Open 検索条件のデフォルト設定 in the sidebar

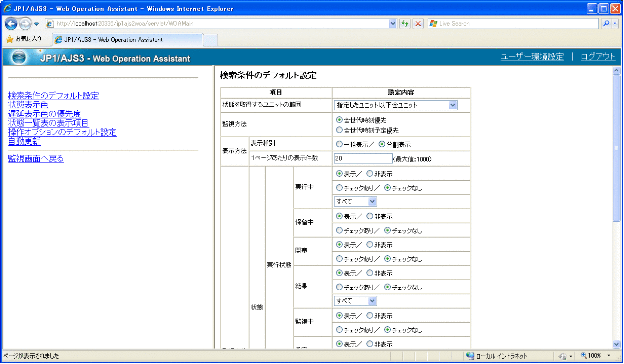[x=53, y=95]
